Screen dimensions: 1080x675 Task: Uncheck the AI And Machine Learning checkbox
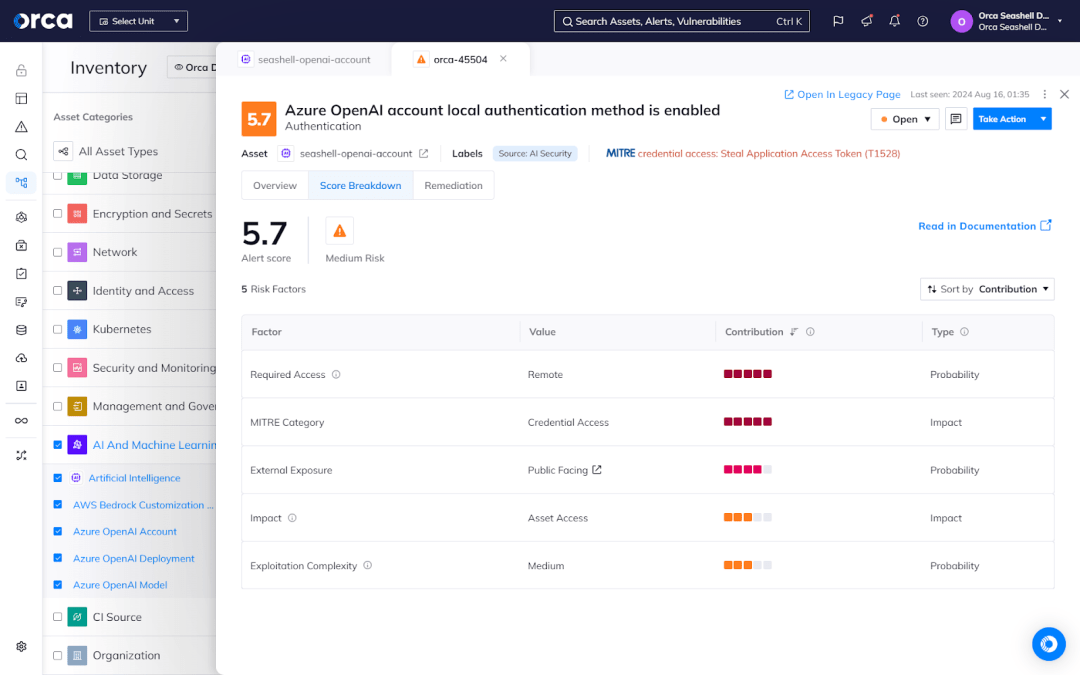tap(58, 445)
